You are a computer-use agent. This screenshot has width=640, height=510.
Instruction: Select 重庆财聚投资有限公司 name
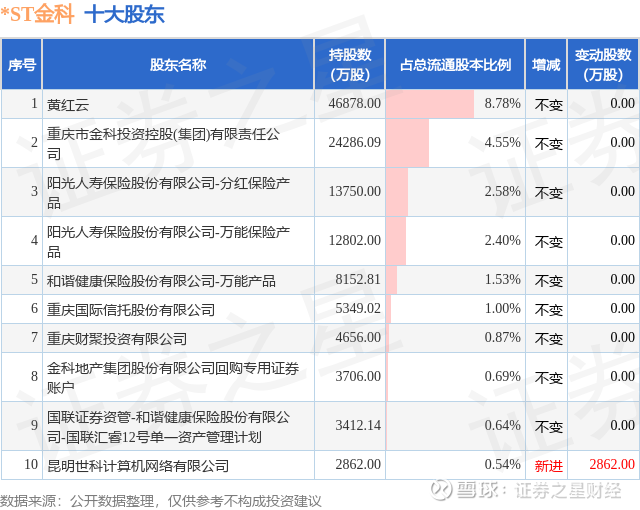pyautogui.click(x=117, y=339)
